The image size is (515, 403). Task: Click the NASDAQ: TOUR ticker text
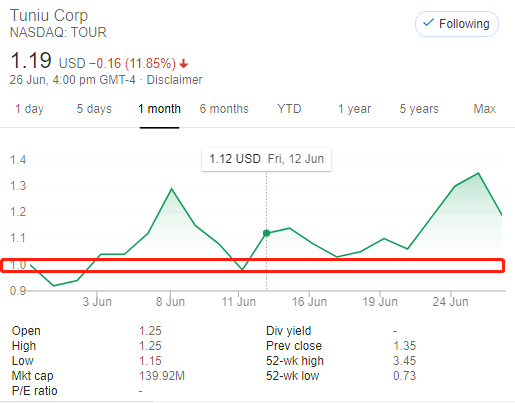[58, 32]
